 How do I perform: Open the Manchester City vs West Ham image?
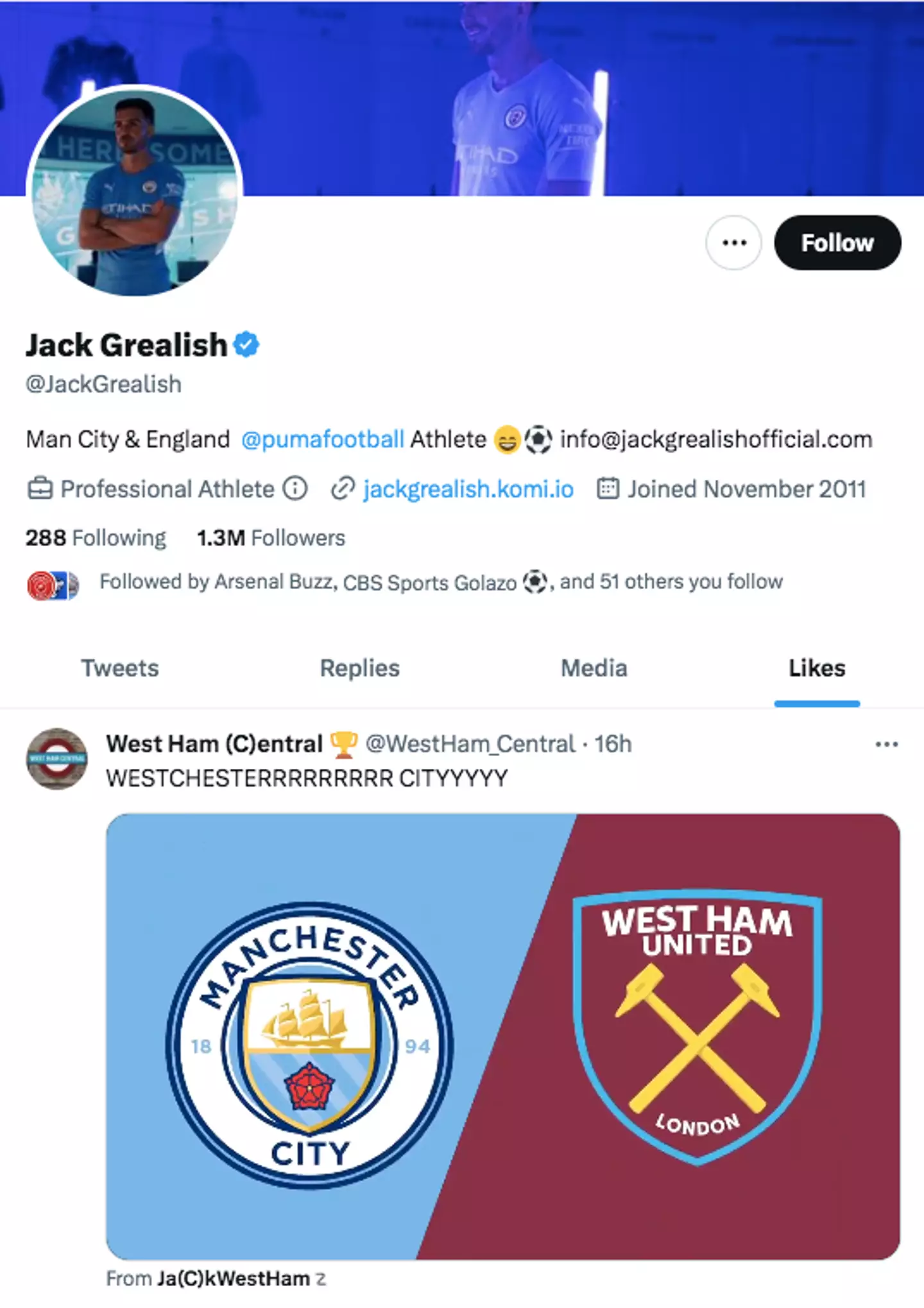point(502,1036)
